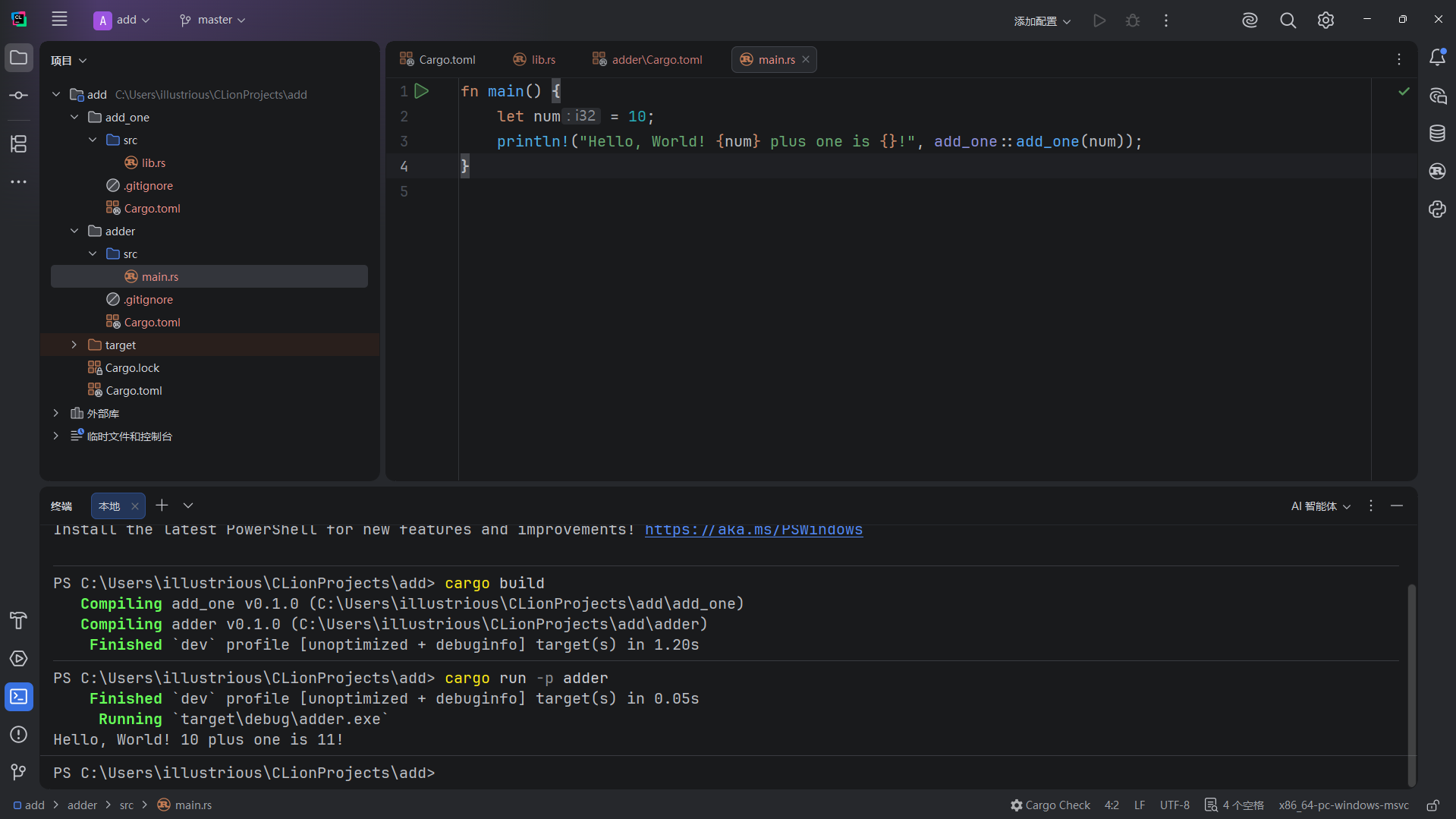Screen dimensions: 1456x819
Task: Open terminal options menu
Action: (1370, 506)
